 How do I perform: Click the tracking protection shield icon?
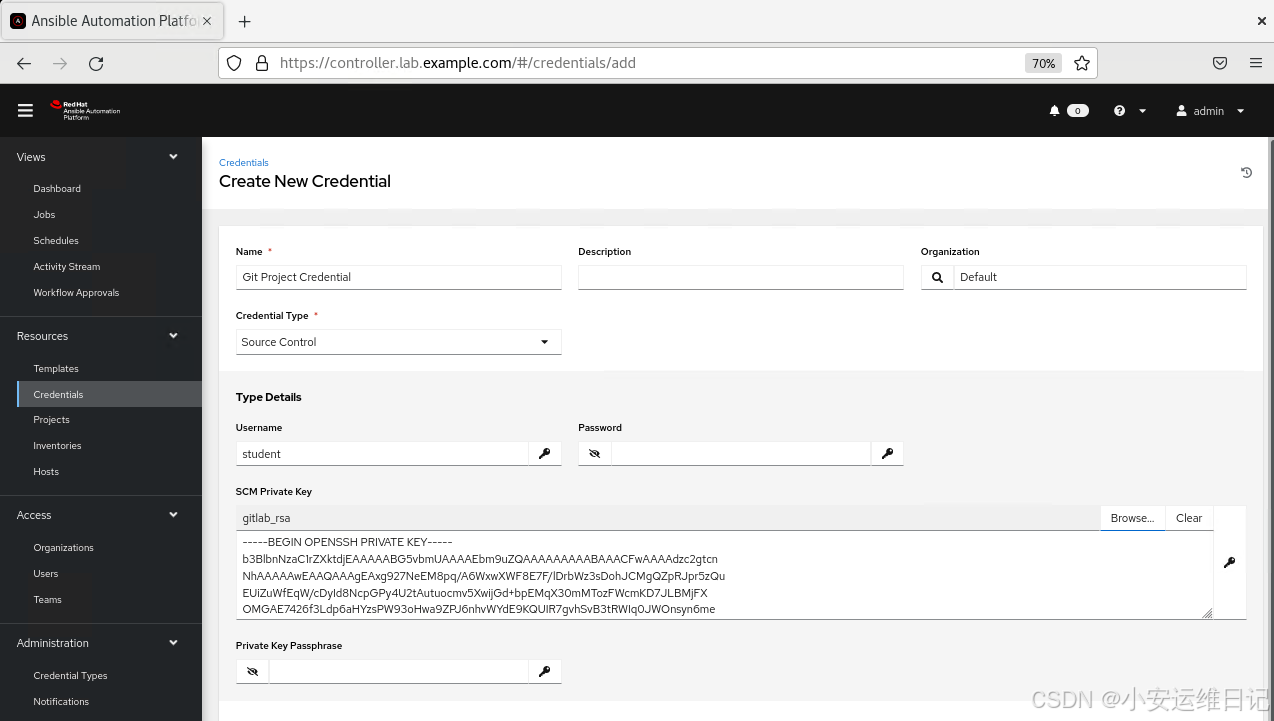pyautogui.click(x=234, y=63)
